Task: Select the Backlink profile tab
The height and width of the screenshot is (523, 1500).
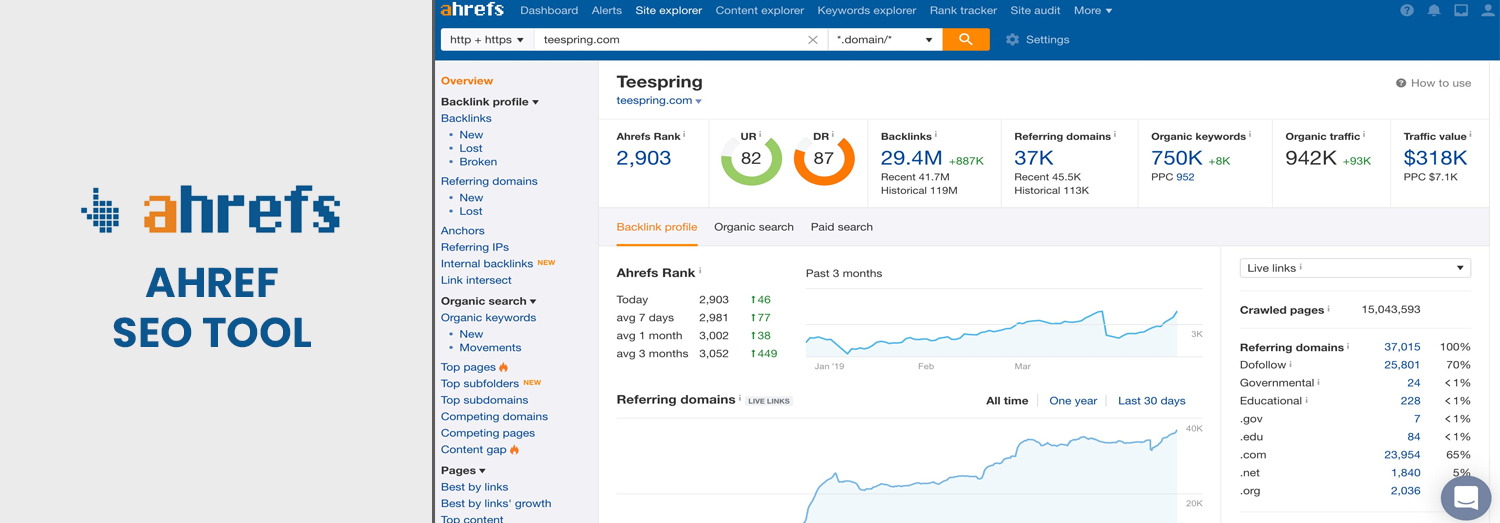Action: (x=657, y=227)
